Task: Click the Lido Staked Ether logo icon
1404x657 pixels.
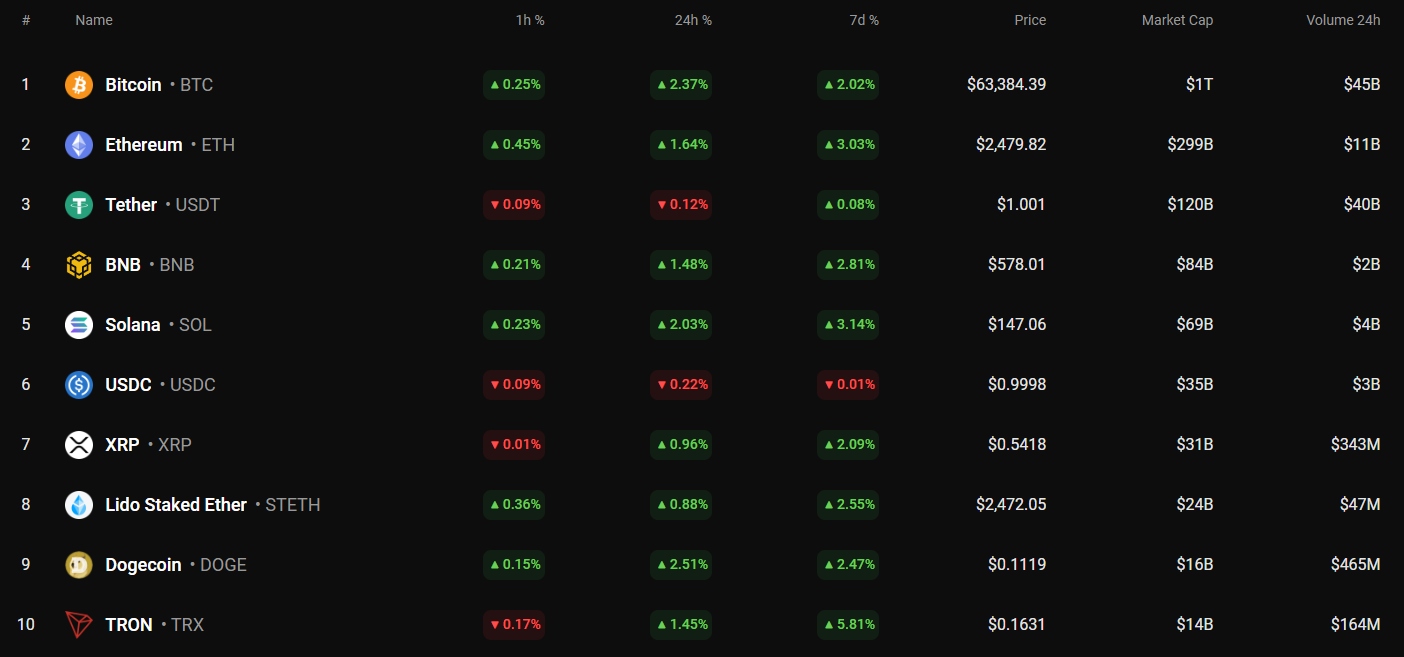Action: 79,505
